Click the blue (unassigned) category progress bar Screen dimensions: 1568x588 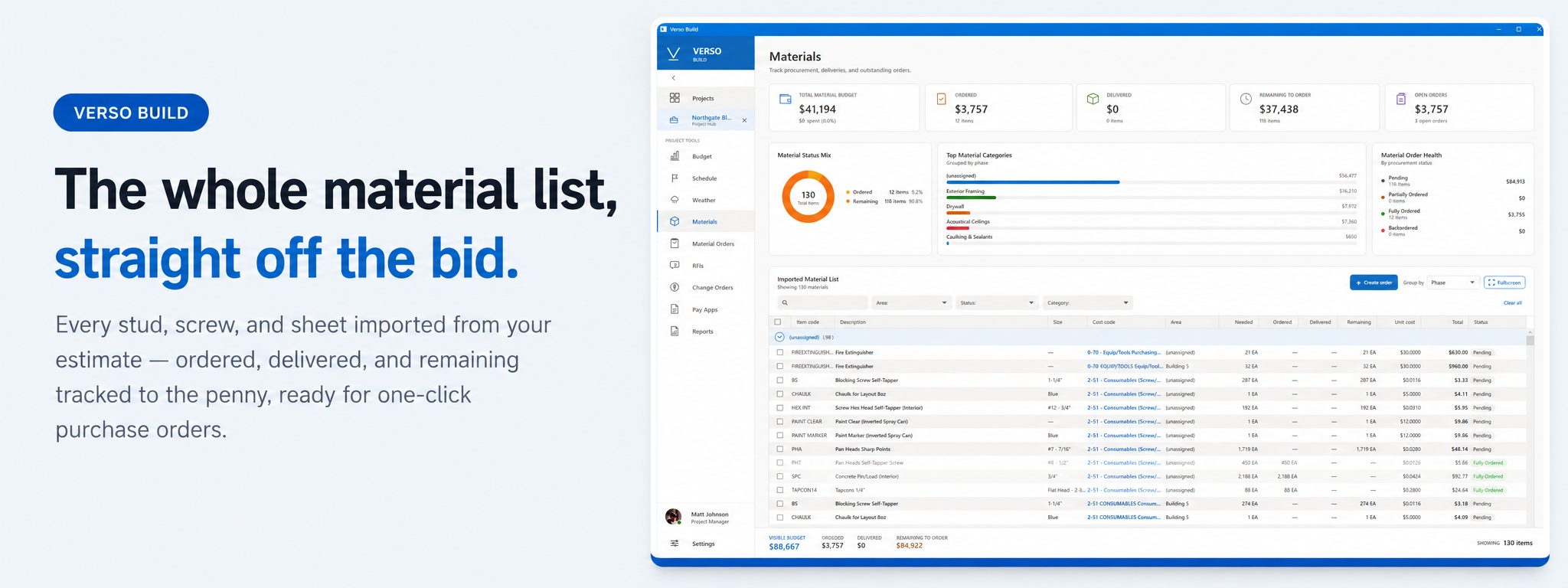1033,182
